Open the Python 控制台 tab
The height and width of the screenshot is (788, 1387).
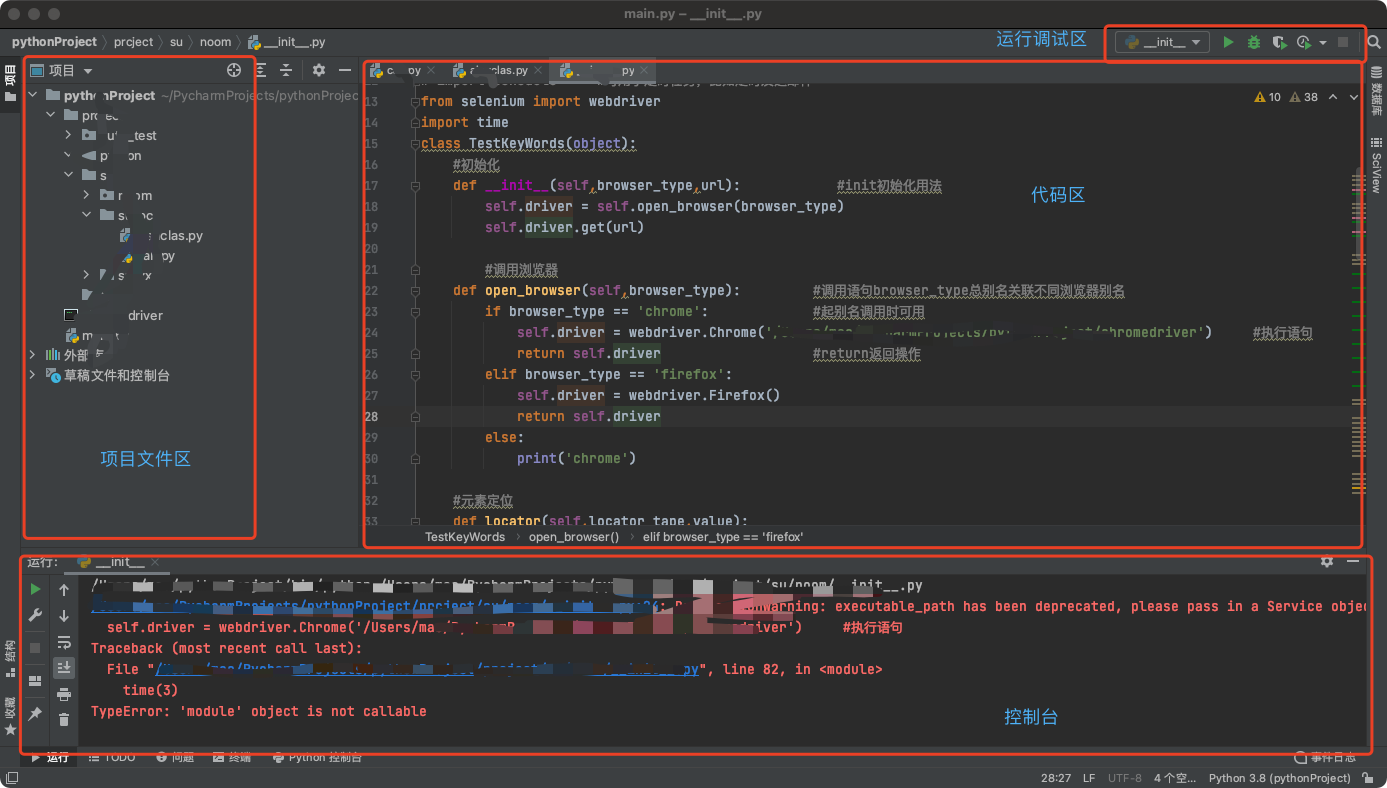(x=317, y=757)
